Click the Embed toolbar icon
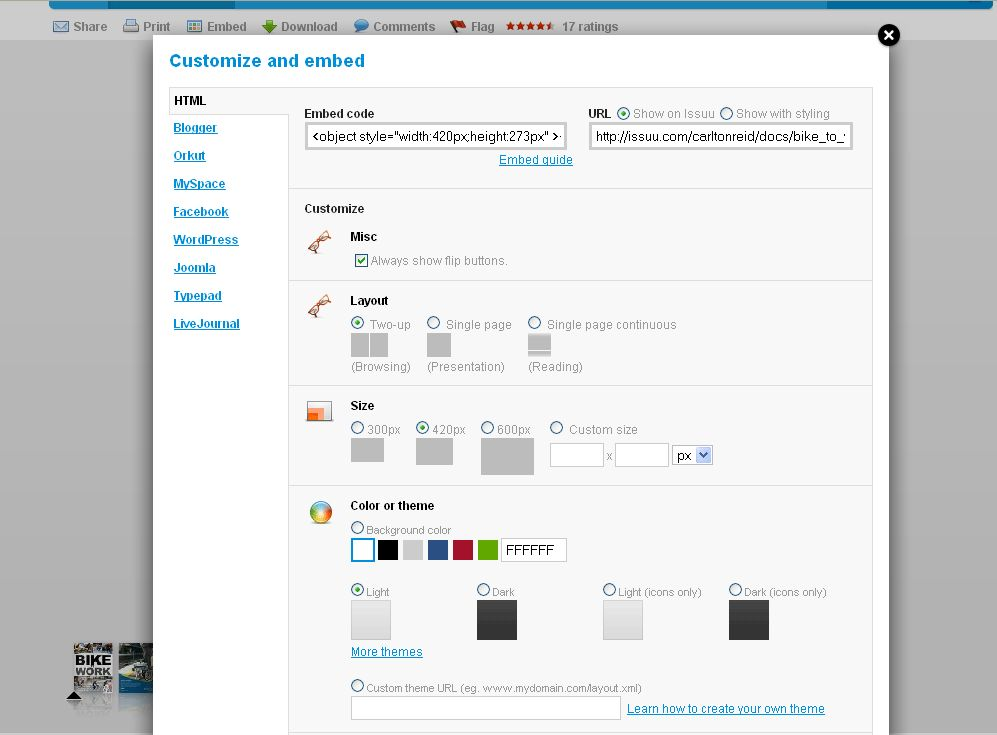This screenshot has height=735, width=997. coord(195,27)
